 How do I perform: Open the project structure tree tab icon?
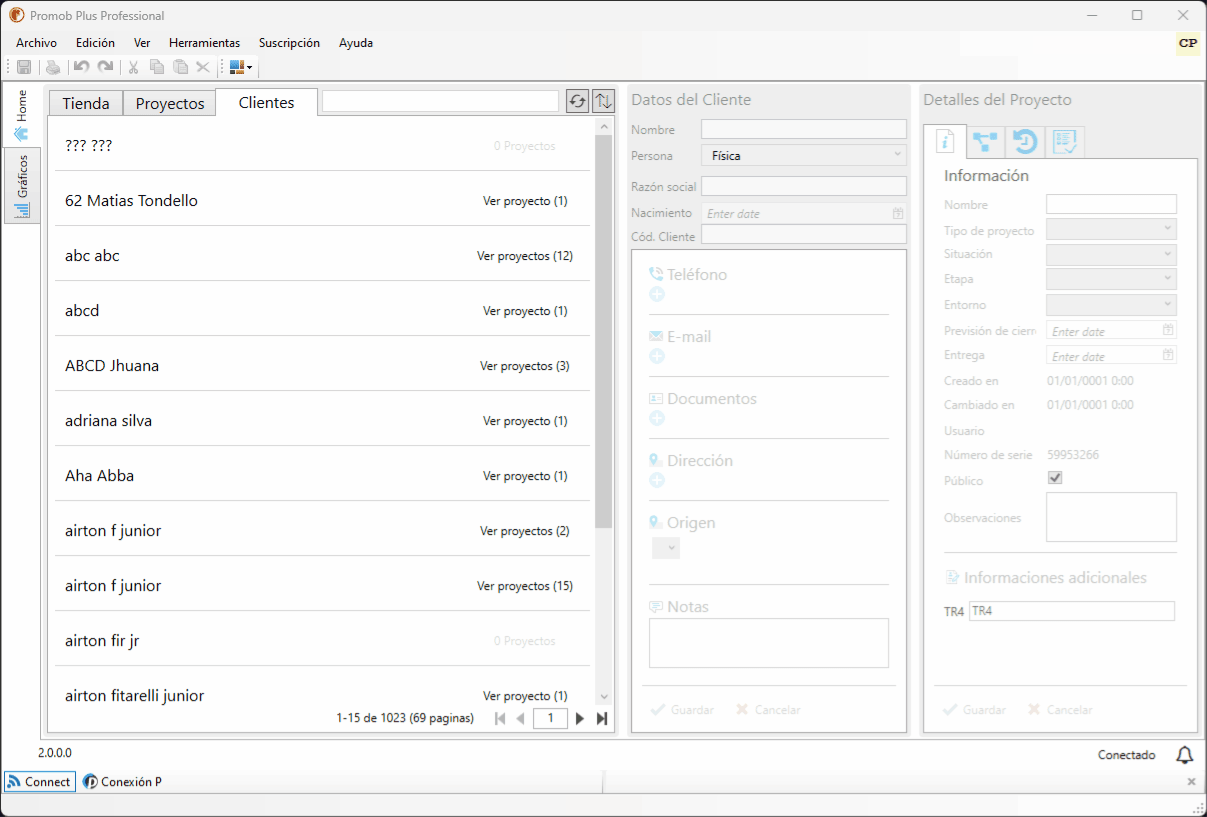986,142
